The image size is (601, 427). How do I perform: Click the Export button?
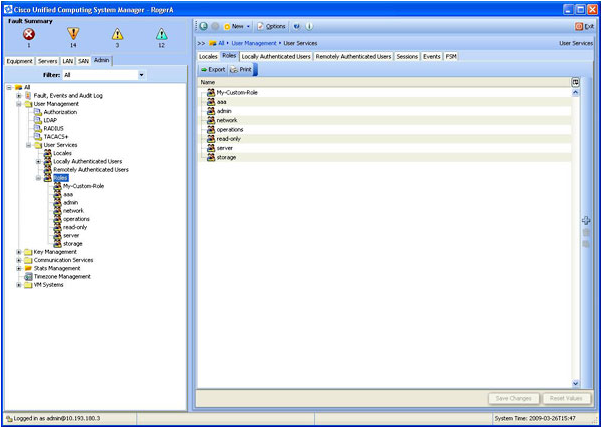click(x=213, y=69)
